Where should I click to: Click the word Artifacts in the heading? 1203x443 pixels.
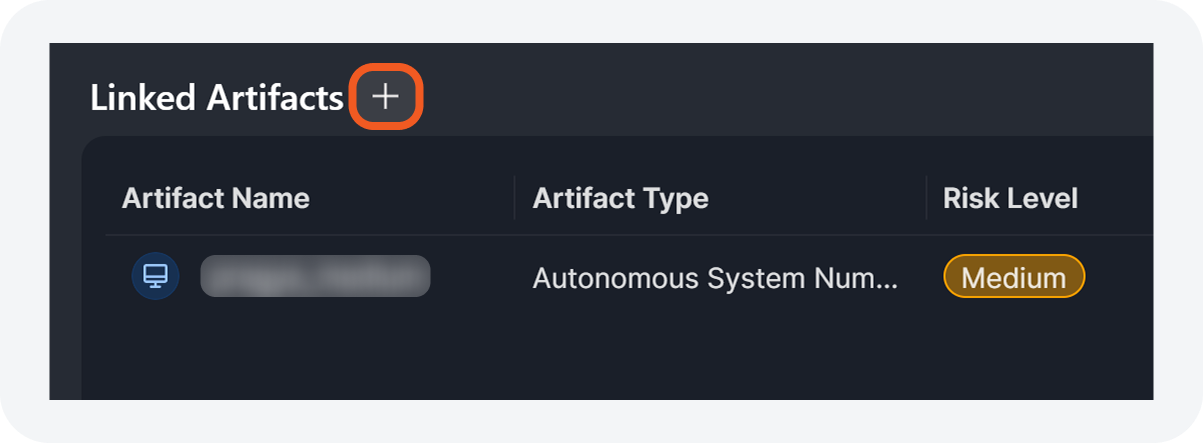[274, 98]
